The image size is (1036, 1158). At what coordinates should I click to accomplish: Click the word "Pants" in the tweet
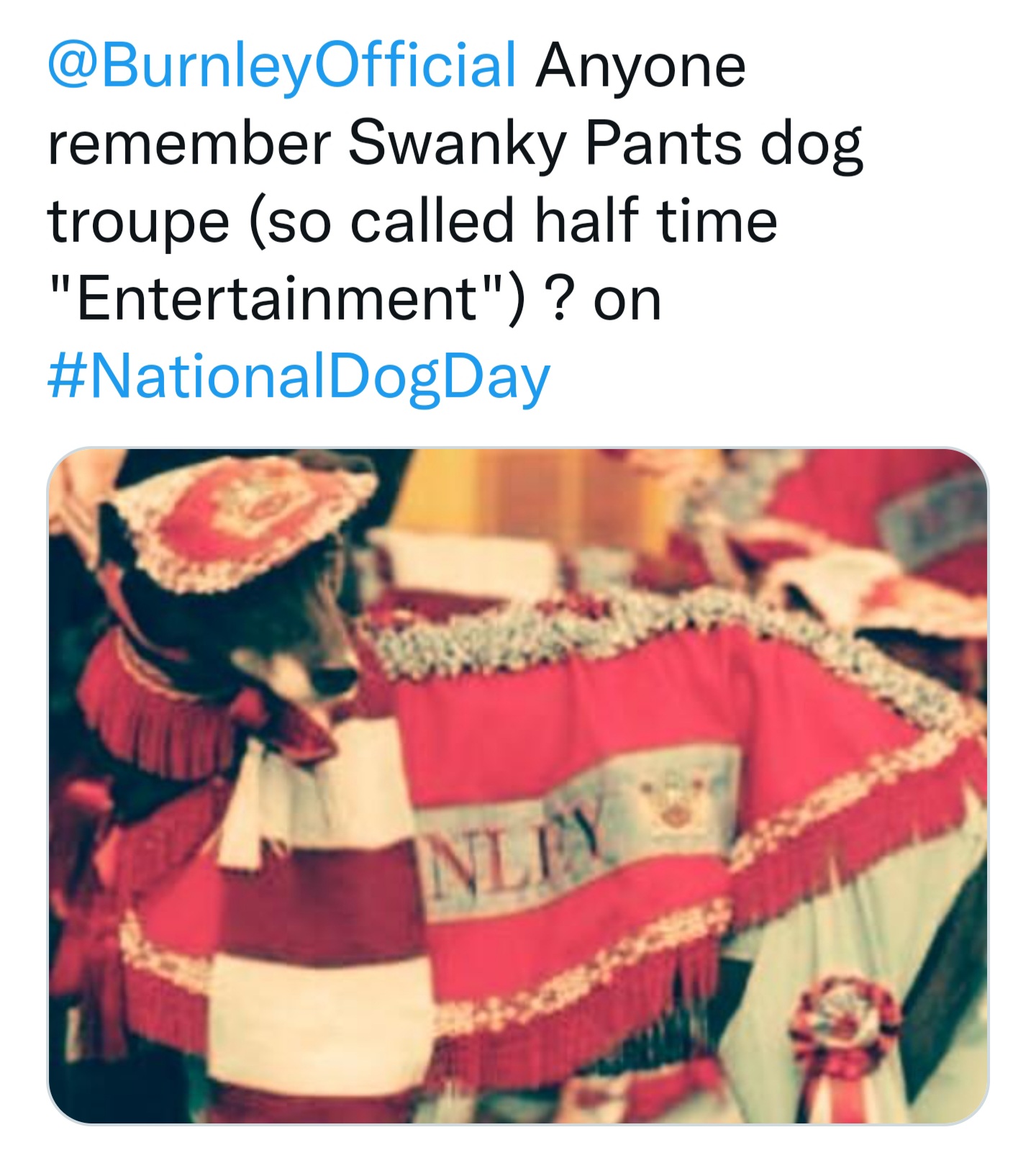663,143
